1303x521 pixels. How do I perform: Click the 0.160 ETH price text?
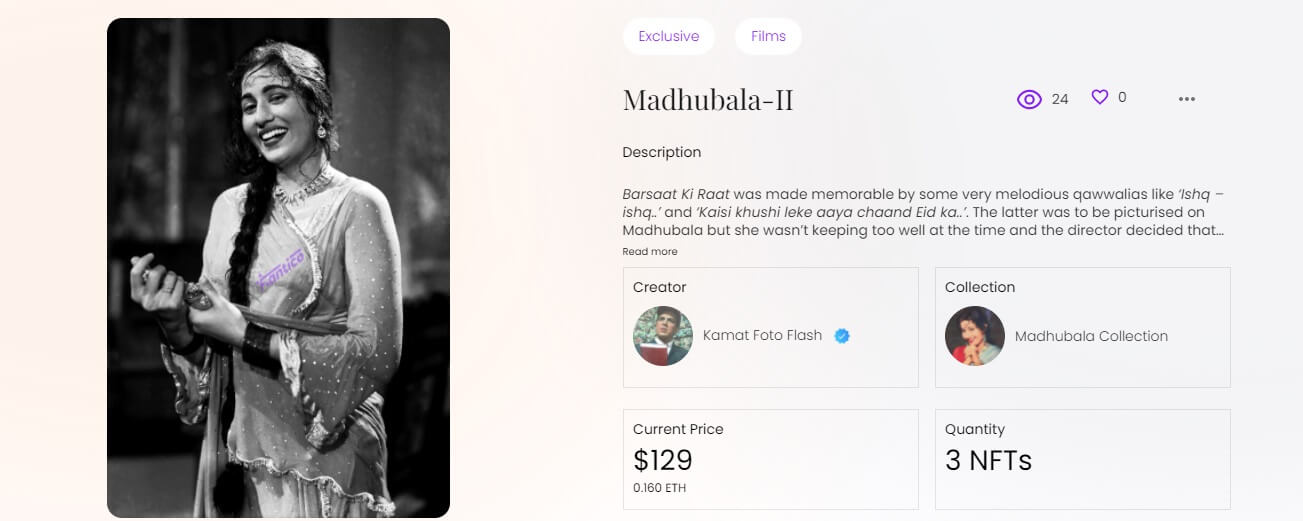tap(660, 488)
